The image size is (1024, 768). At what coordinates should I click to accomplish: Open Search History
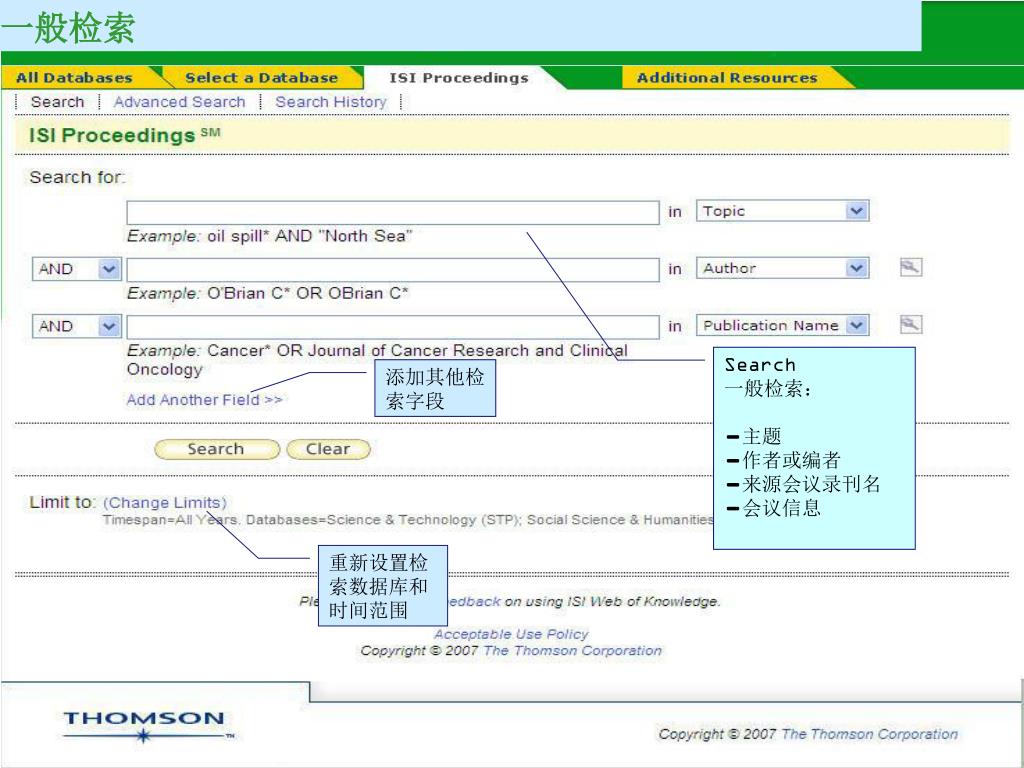tap(330, 102)
